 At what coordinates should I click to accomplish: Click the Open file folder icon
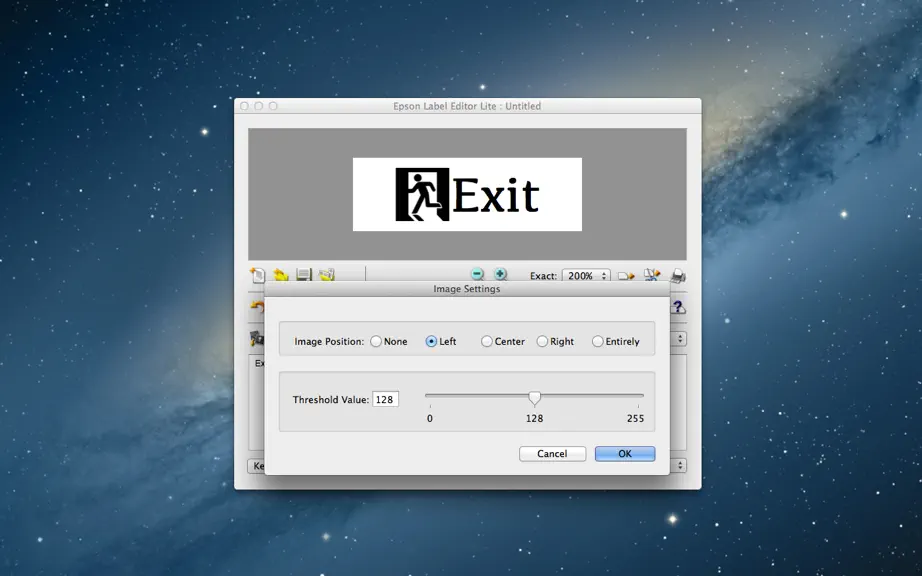tap(280, 274)
